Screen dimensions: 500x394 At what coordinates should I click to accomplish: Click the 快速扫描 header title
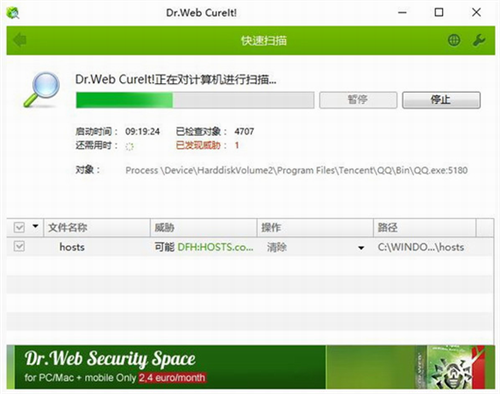(x=264, y=40)
